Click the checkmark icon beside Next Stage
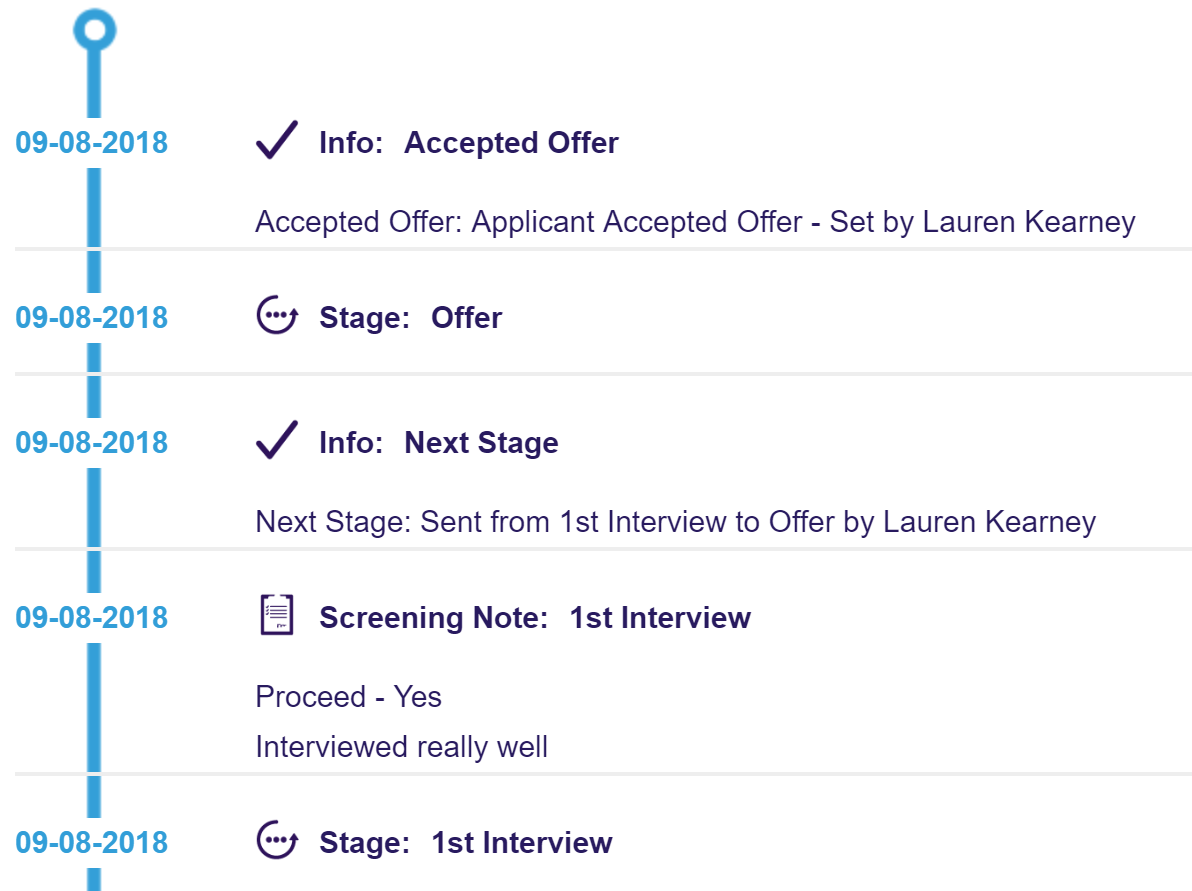 point(277,439)
